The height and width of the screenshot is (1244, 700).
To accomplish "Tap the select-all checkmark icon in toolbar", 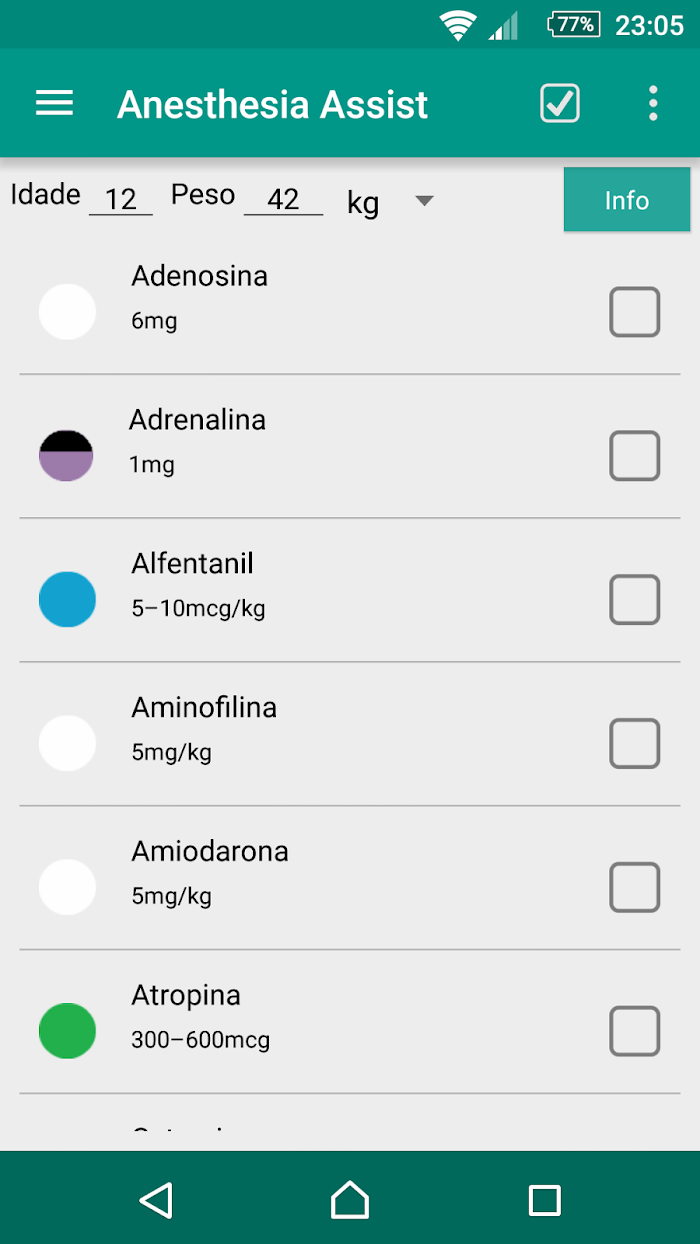I will (x=560, y=103).
